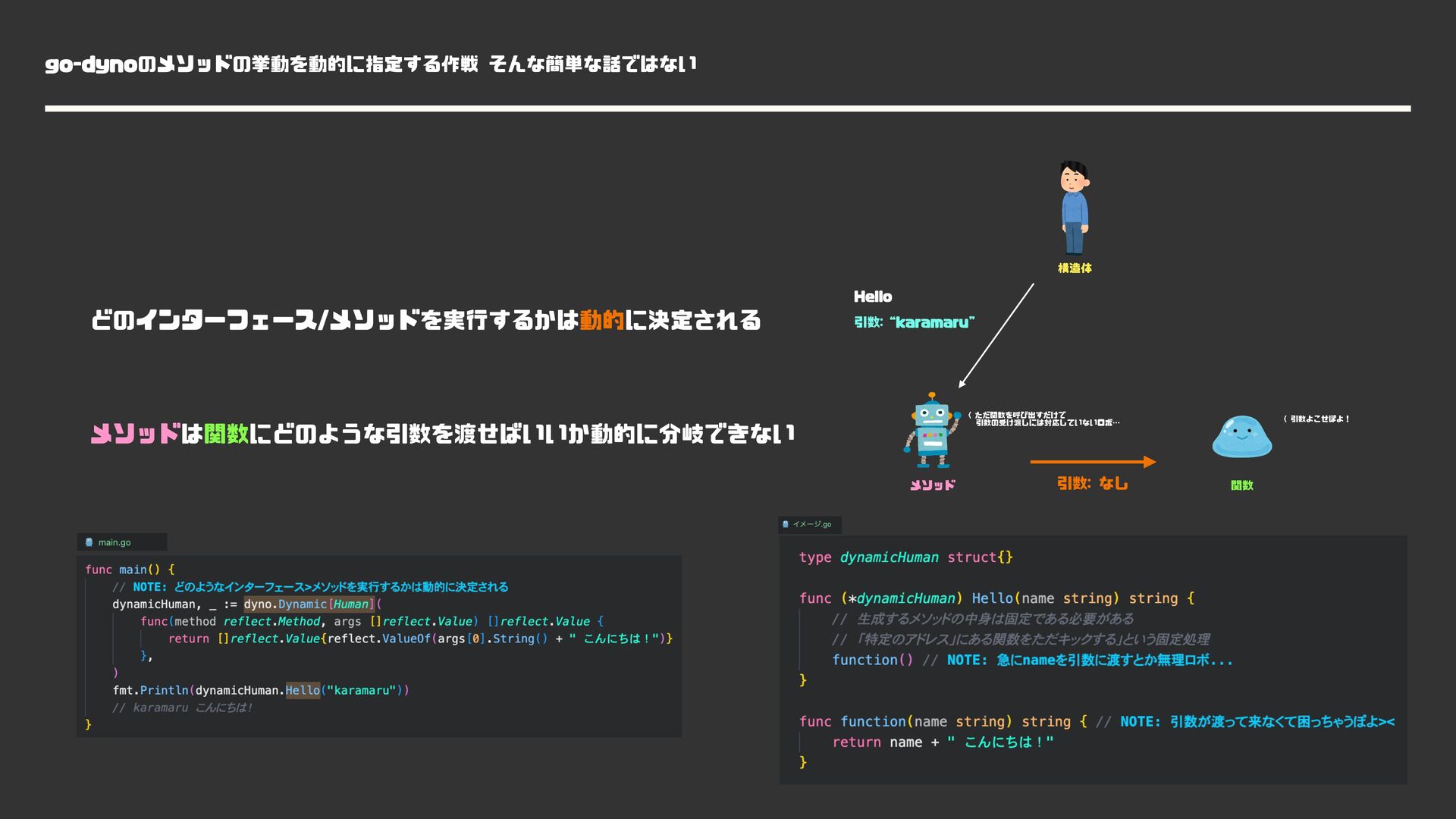The width and height of the screenshot is (1456, 819).
Task: Click the slide title starting with go-dyno
Action: (x=370, y=64)
